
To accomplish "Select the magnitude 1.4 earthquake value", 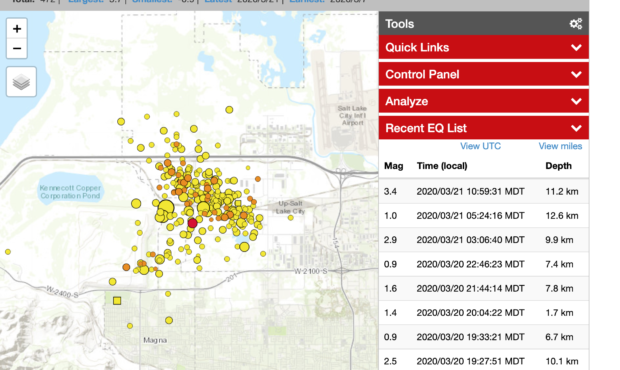I will pyautogui.click(x=390, y=313).
